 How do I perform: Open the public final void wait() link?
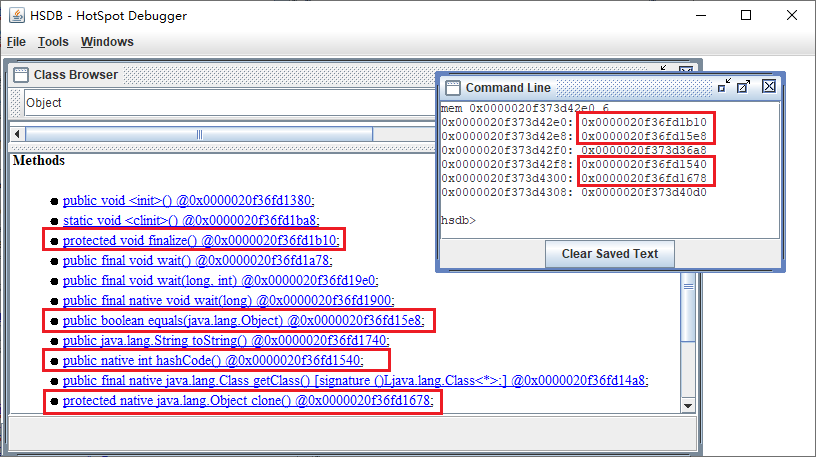click(x=197, y=260)
